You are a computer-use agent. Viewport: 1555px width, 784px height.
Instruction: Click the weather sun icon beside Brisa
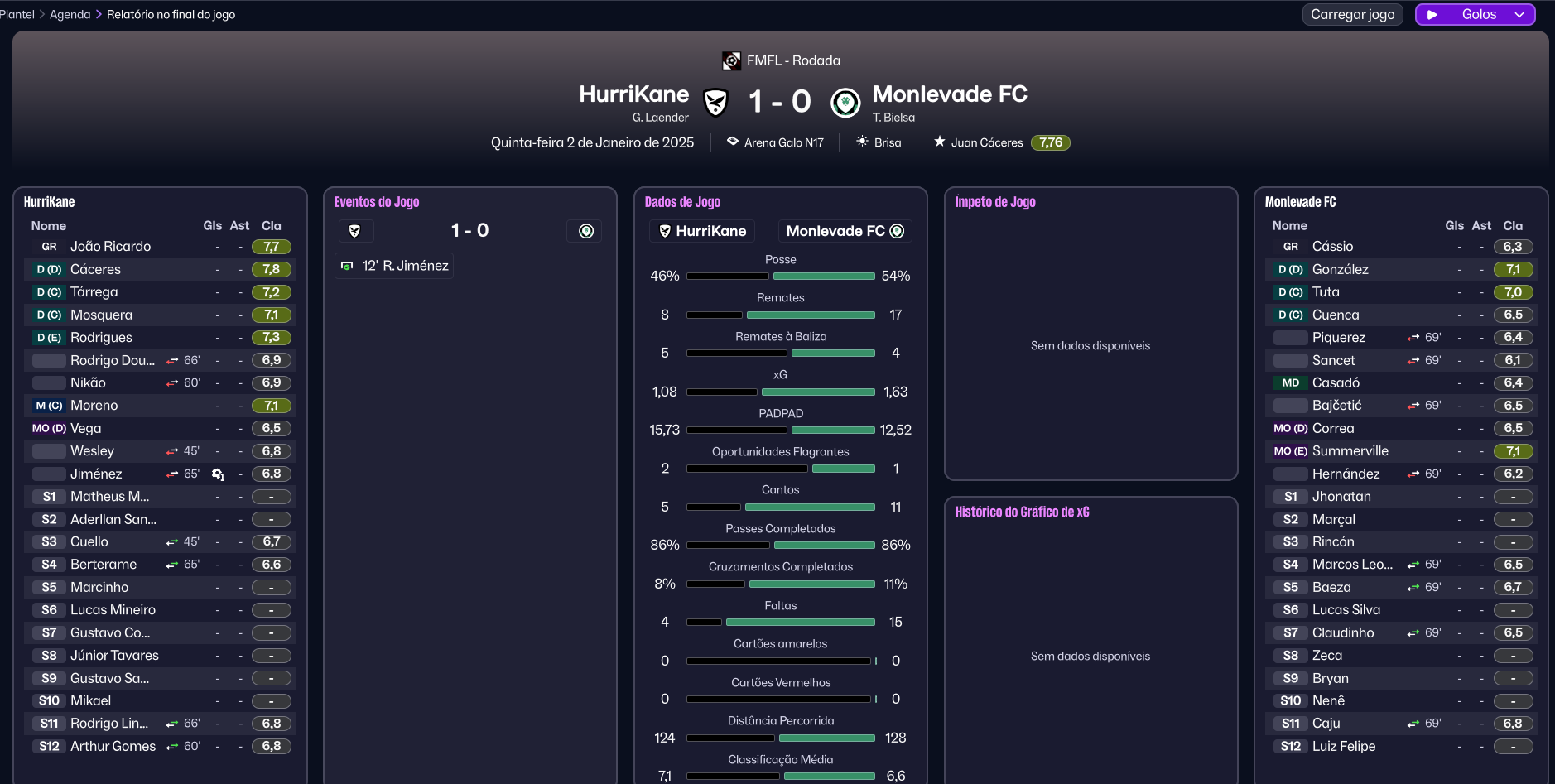(x=862, y=142)
